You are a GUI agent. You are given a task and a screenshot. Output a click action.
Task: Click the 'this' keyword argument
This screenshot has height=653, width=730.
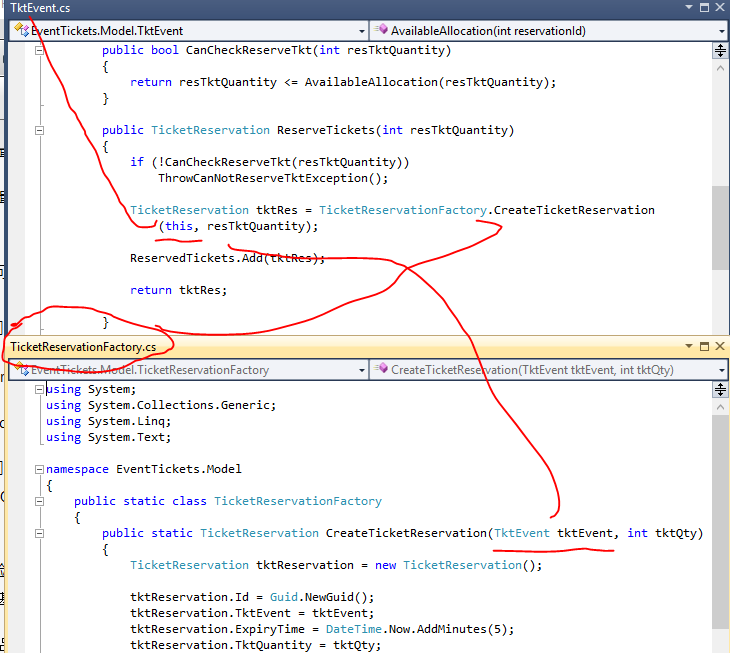[x=179, y=226]
